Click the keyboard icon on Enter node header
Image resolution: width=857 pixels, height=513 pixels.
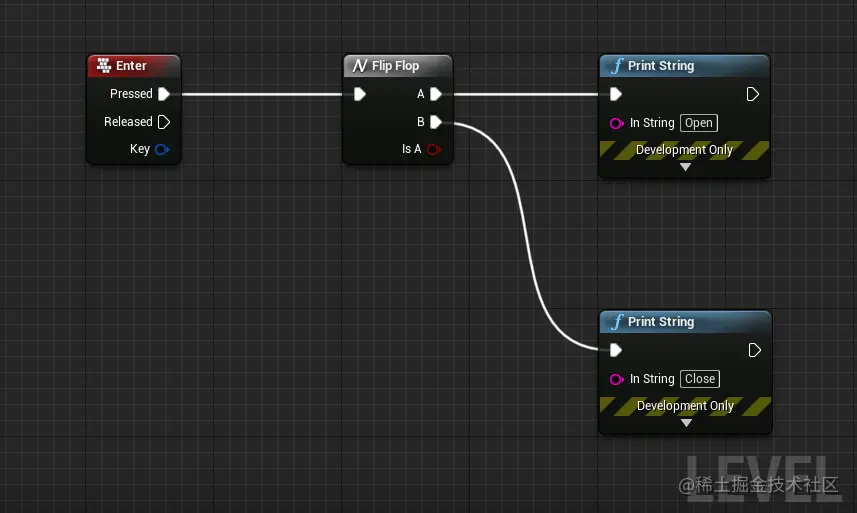tap(104, 66)
